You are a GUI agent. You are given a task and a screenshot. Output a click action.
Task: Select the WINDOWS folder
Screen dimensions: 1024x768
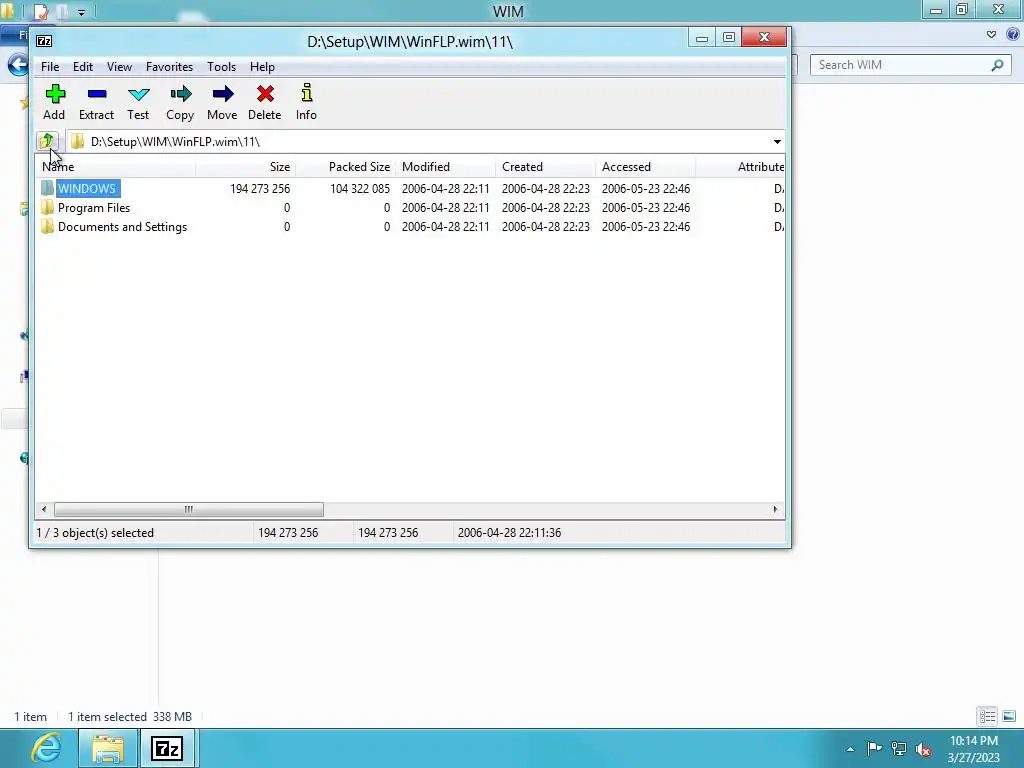tap(86, 189)
